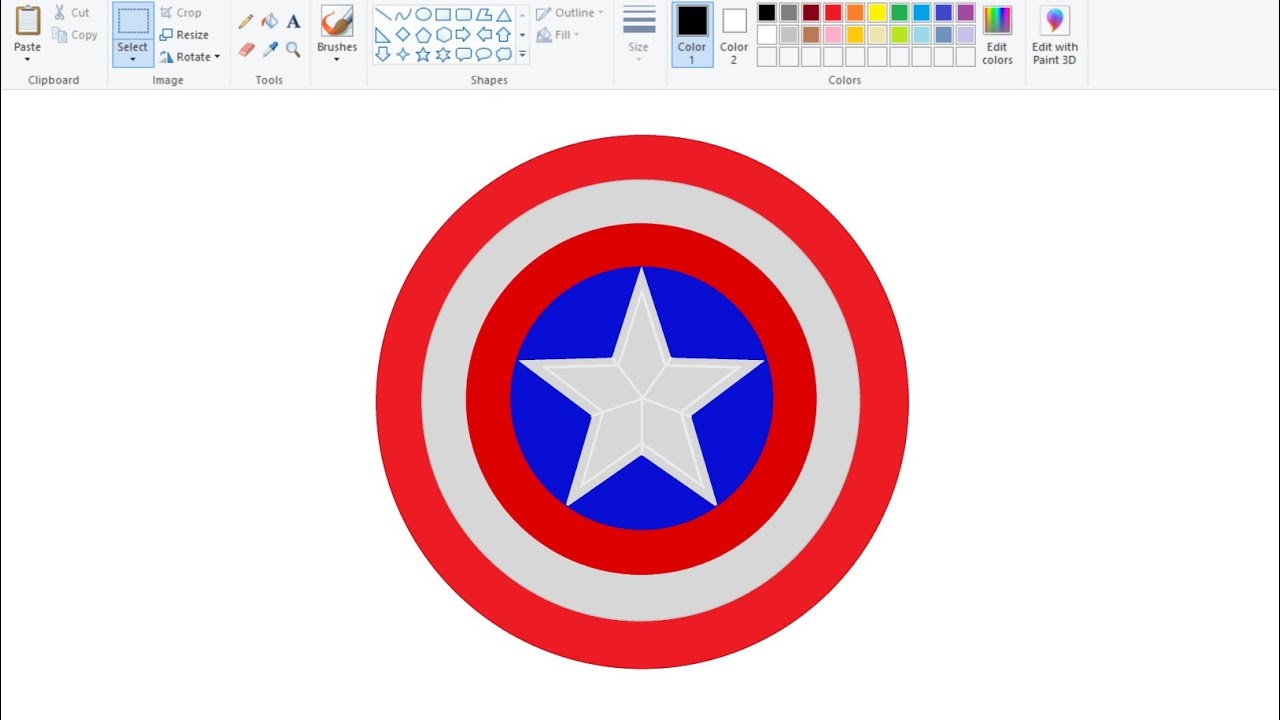Choose the Up arrow shape
The height and width of the screenshot is (720, 1280).
point(503,34)
